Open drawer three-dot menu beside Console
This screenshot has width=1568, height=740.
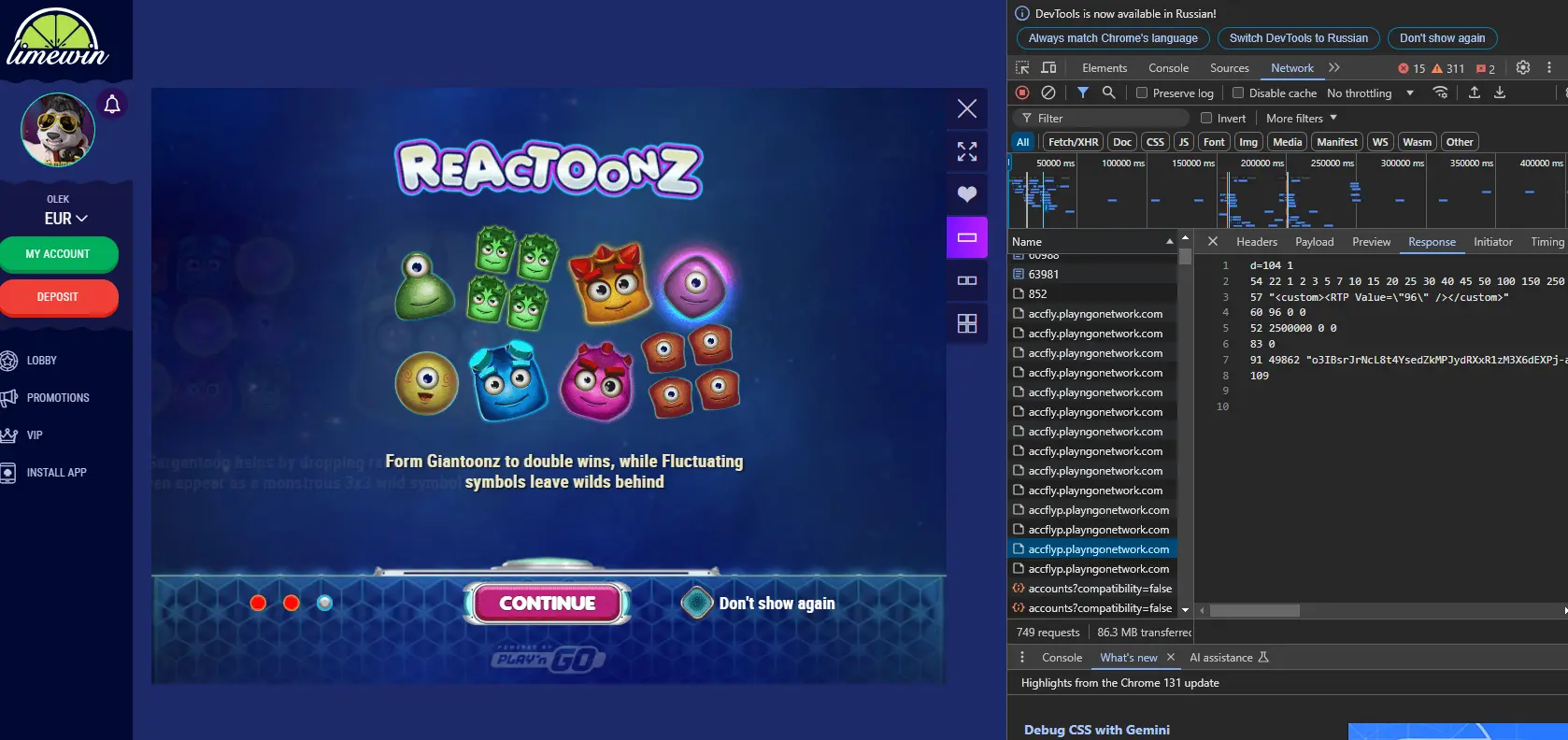tap(1022, 658)
